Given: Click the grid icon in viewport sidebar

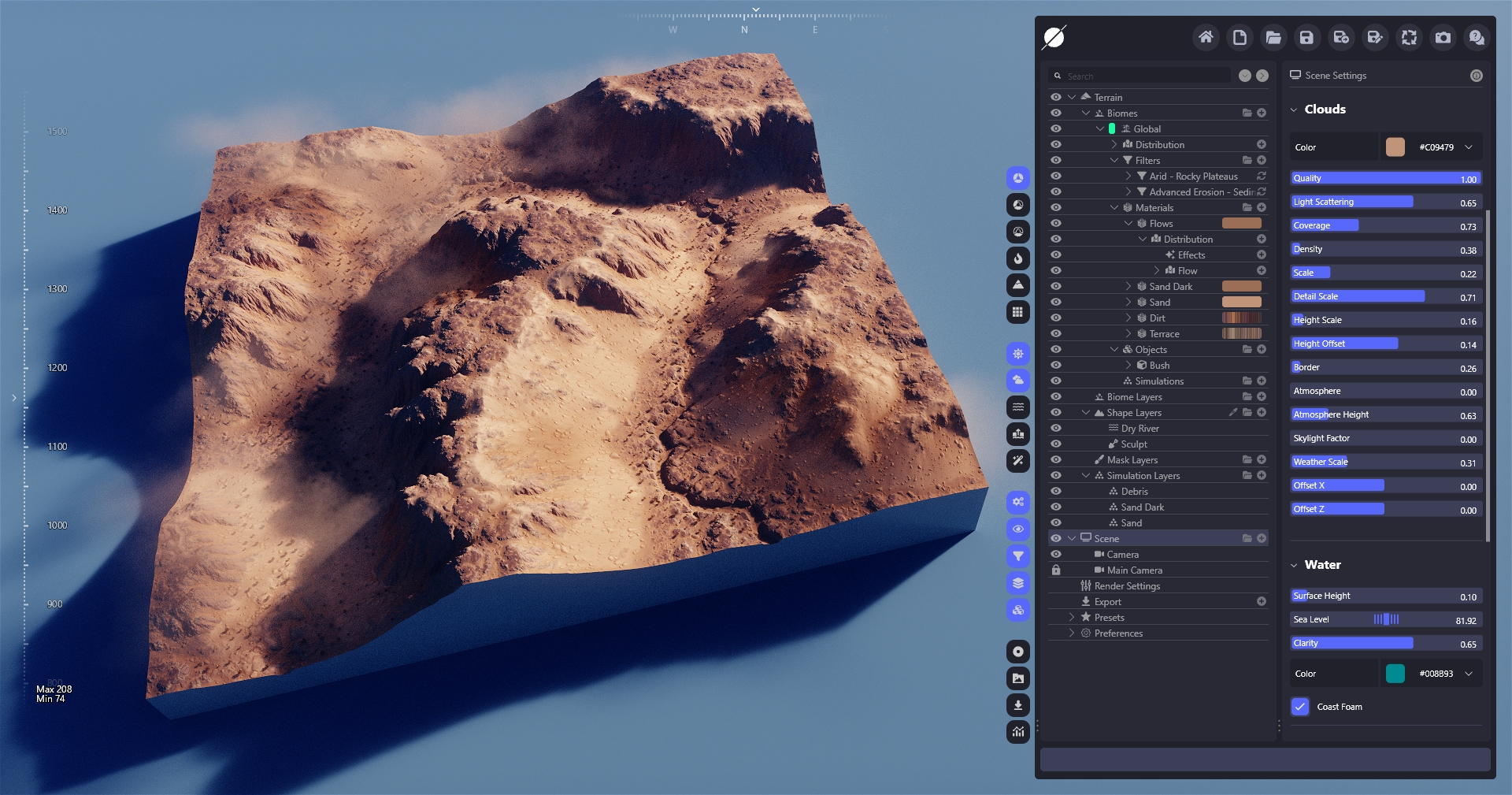Looking at the screenshot, I should pos(1018,312).
